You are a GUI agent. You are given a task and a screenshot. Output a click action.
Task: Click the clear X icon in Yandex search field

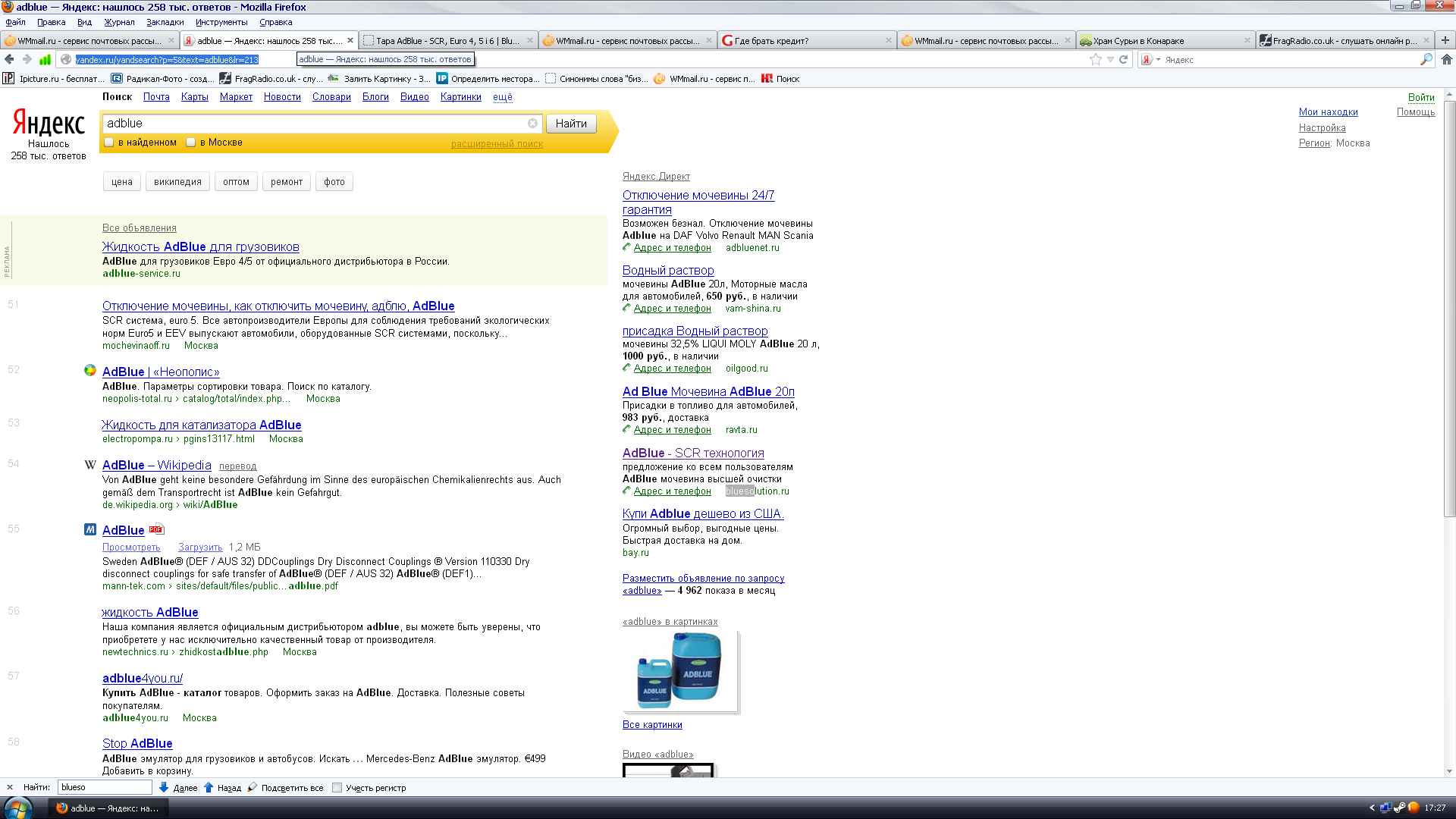(x=532, y=123)
